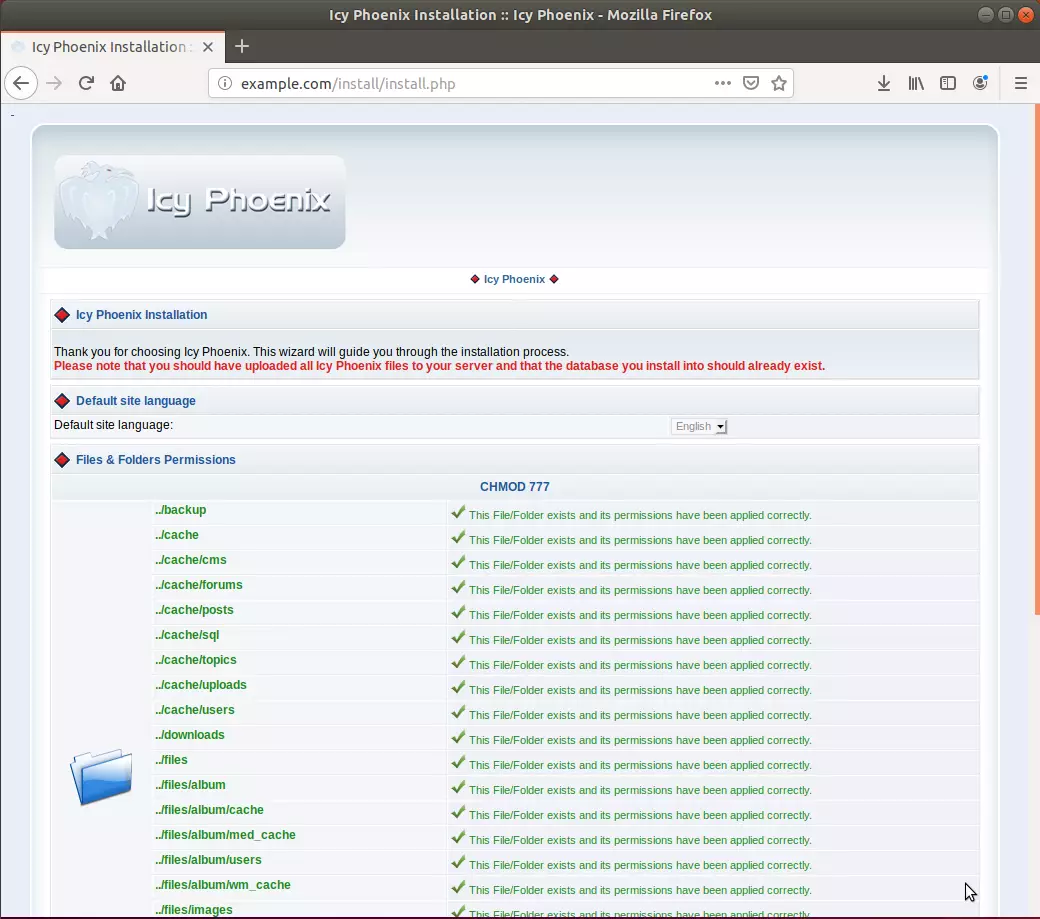Click the red diamond beside Icy Phoenix Installation

tap(62, 315)
